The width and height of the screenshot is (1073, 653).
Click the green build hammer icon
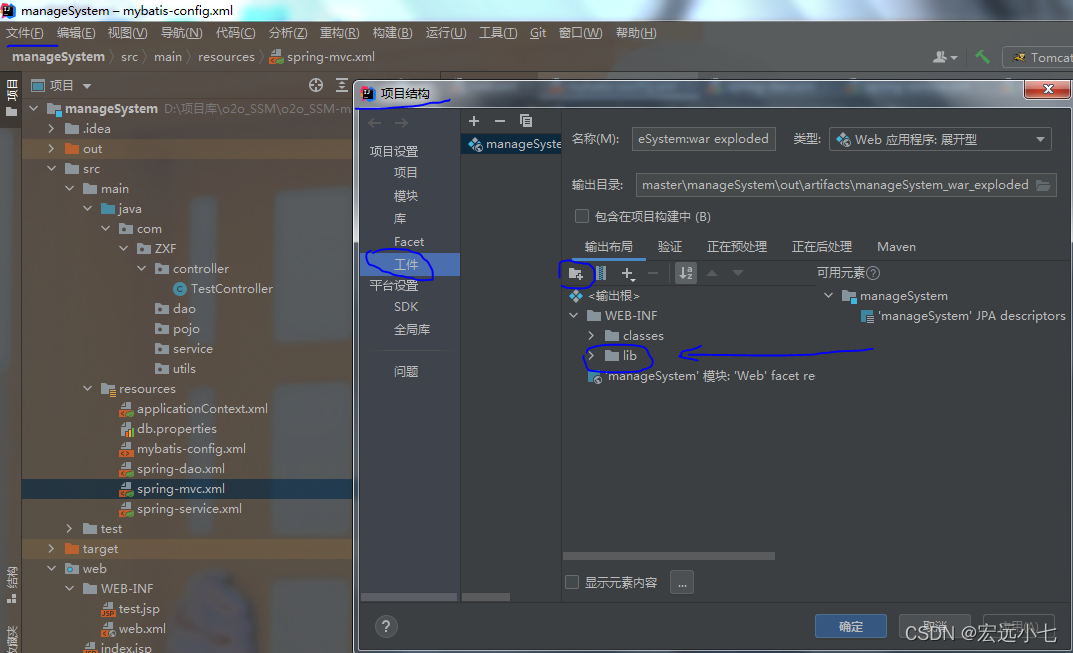click(983, 57)
